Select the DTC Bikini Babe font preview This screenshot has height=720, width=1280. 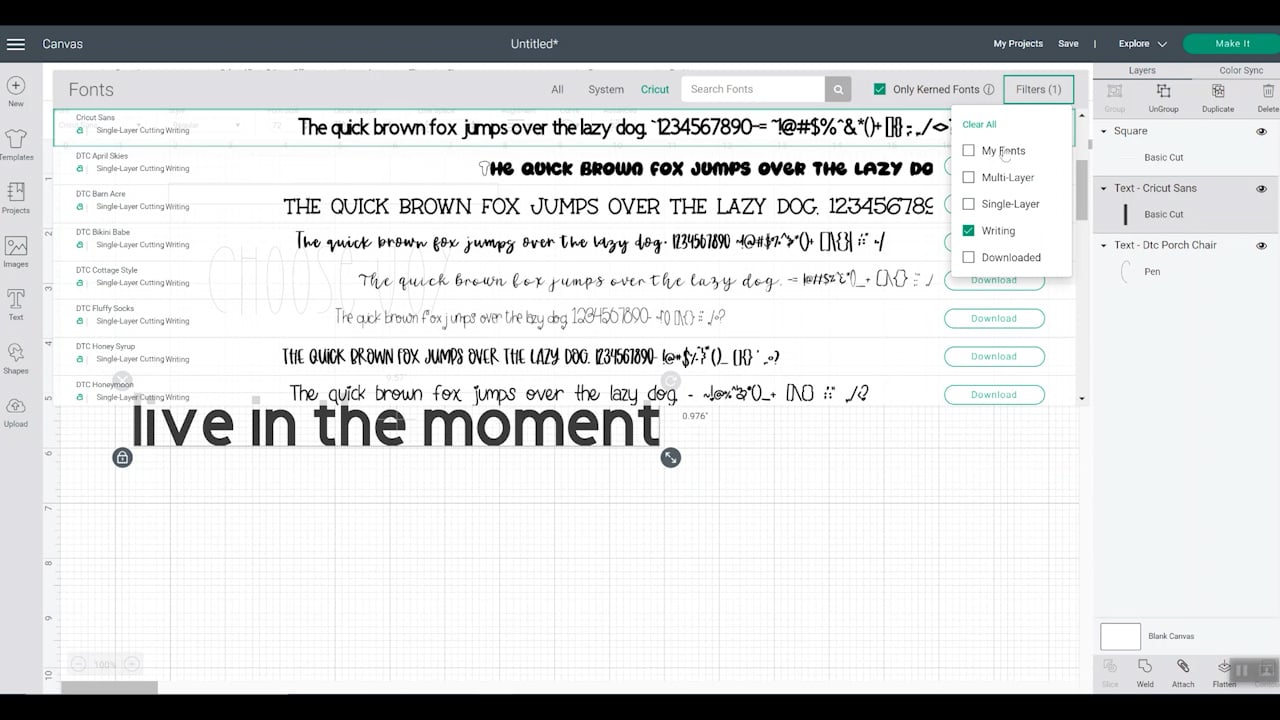590,242
